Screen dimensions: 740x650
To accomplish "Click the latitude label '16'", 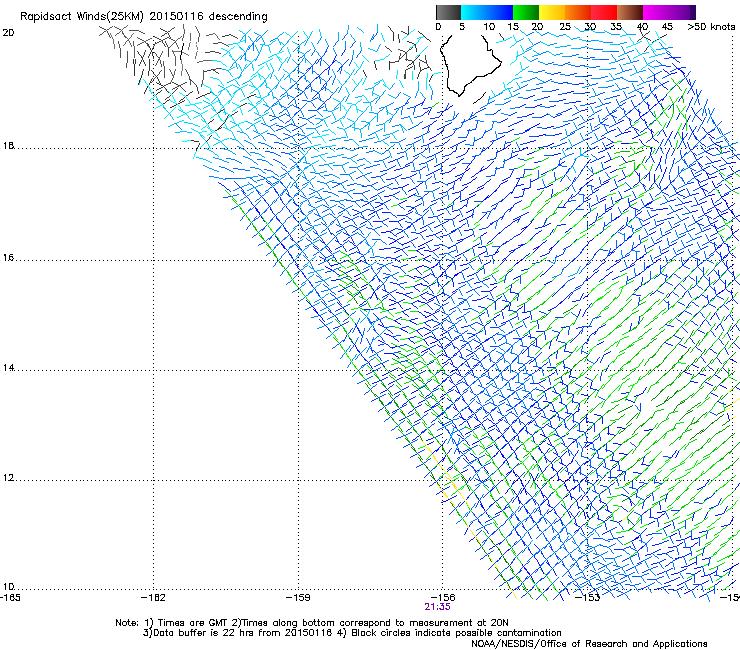I will [x=8, y=258].
